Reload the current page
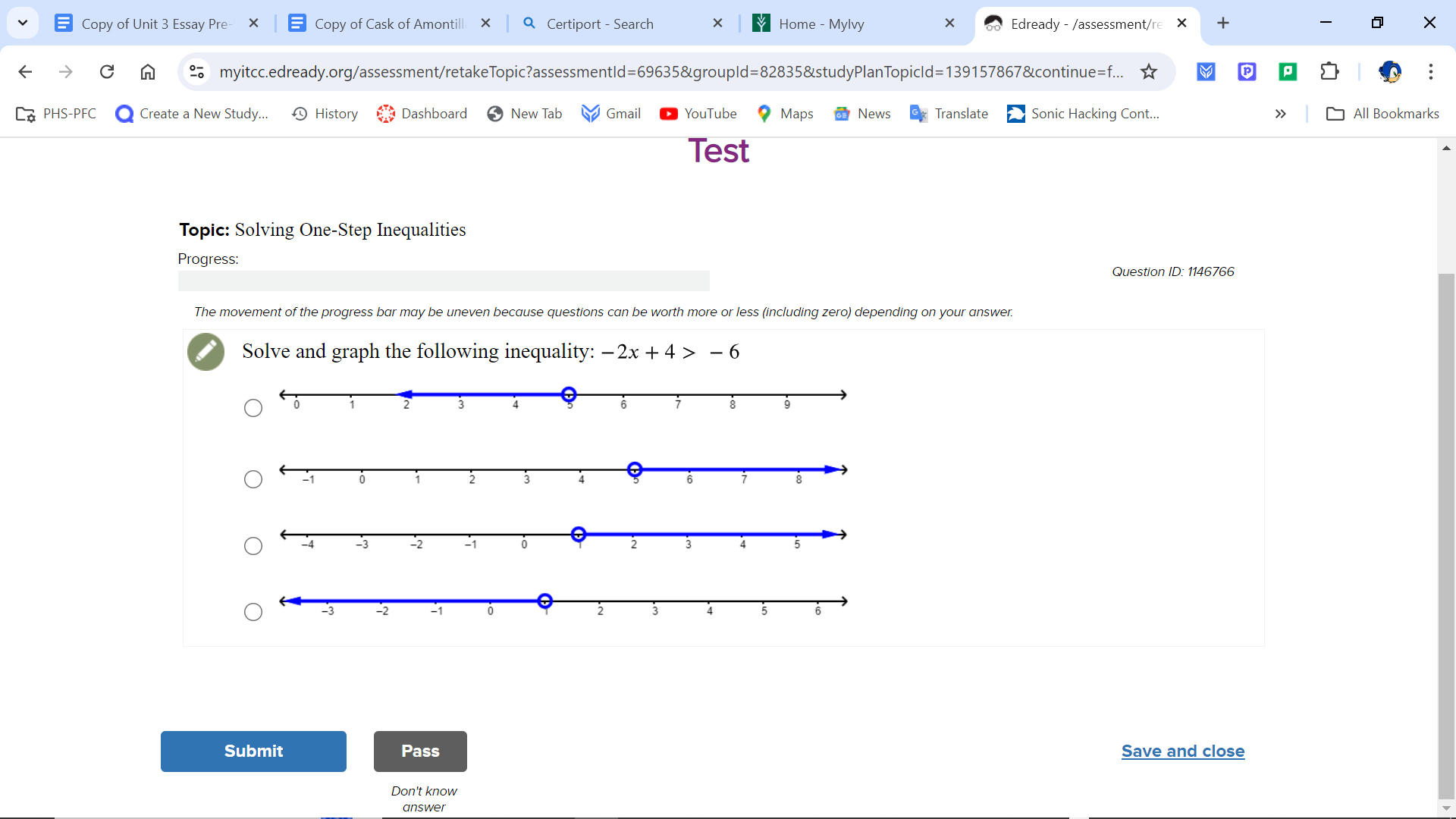Screen dimensions: 1456x819 pyautogui.click(x=107, y=71)
